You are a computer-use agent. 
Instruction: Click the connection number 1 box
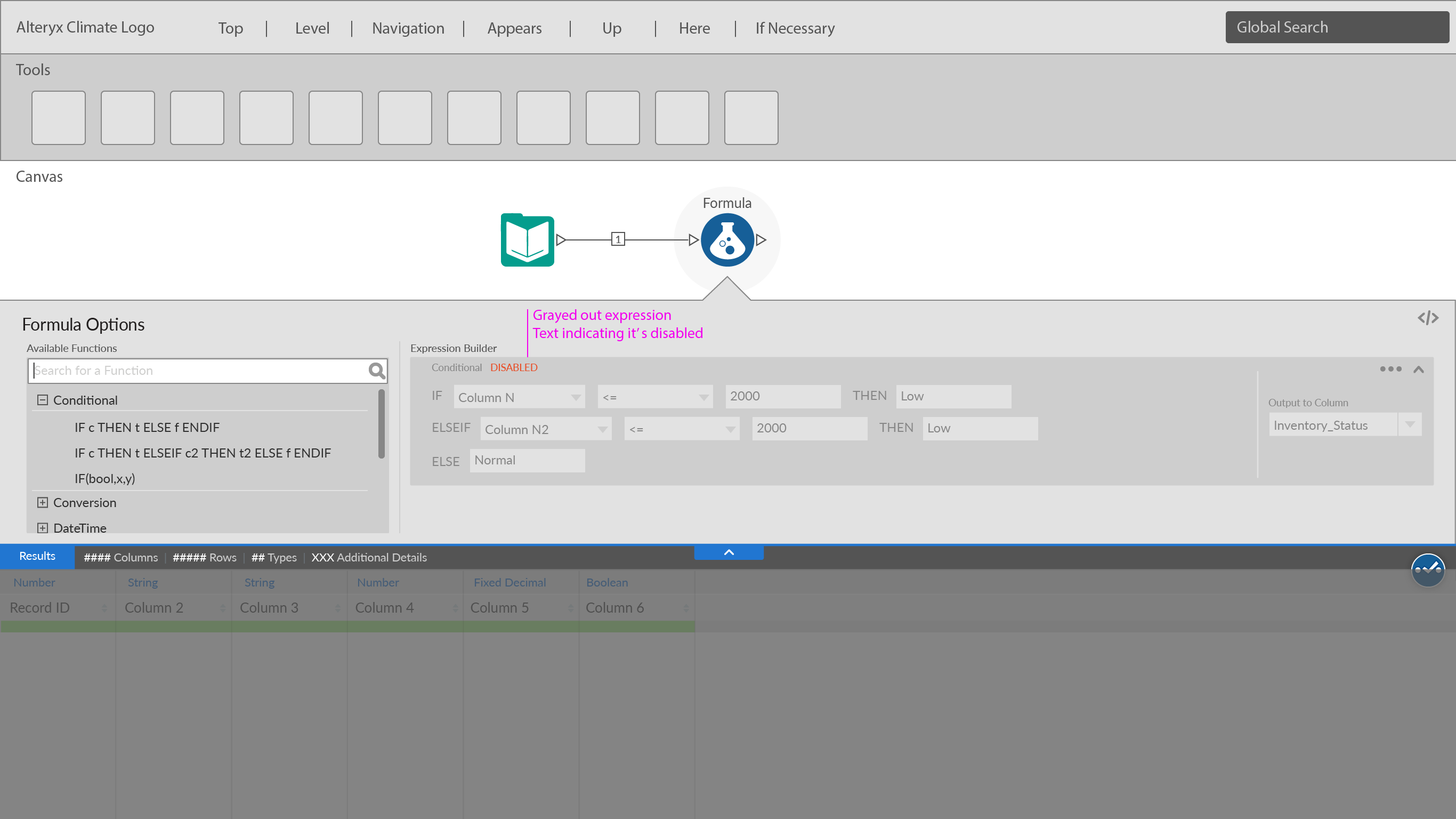[618, 239]
